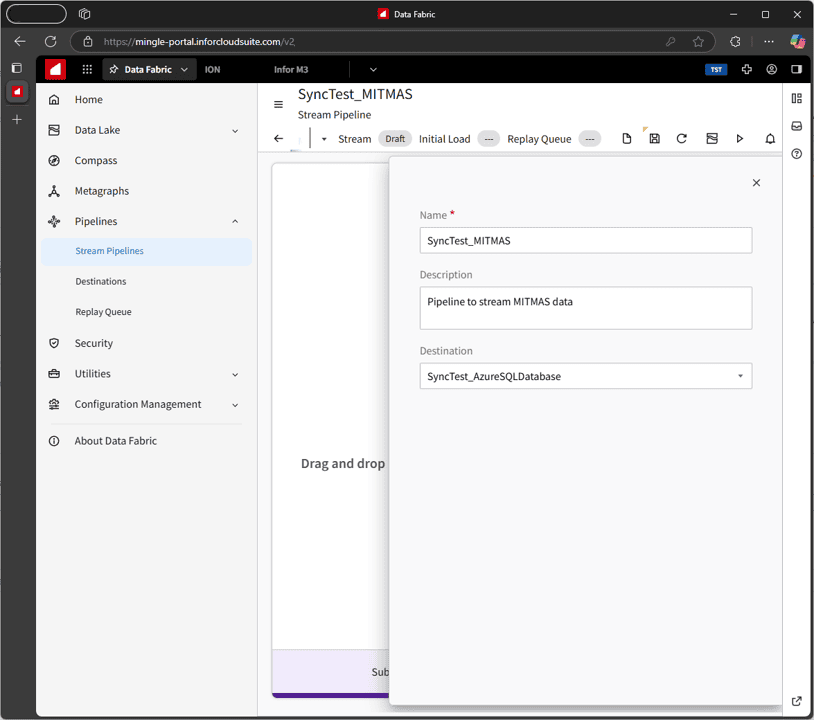Expand the Data Lake section chevron
The image size is (814, 720).
point(235,130)
